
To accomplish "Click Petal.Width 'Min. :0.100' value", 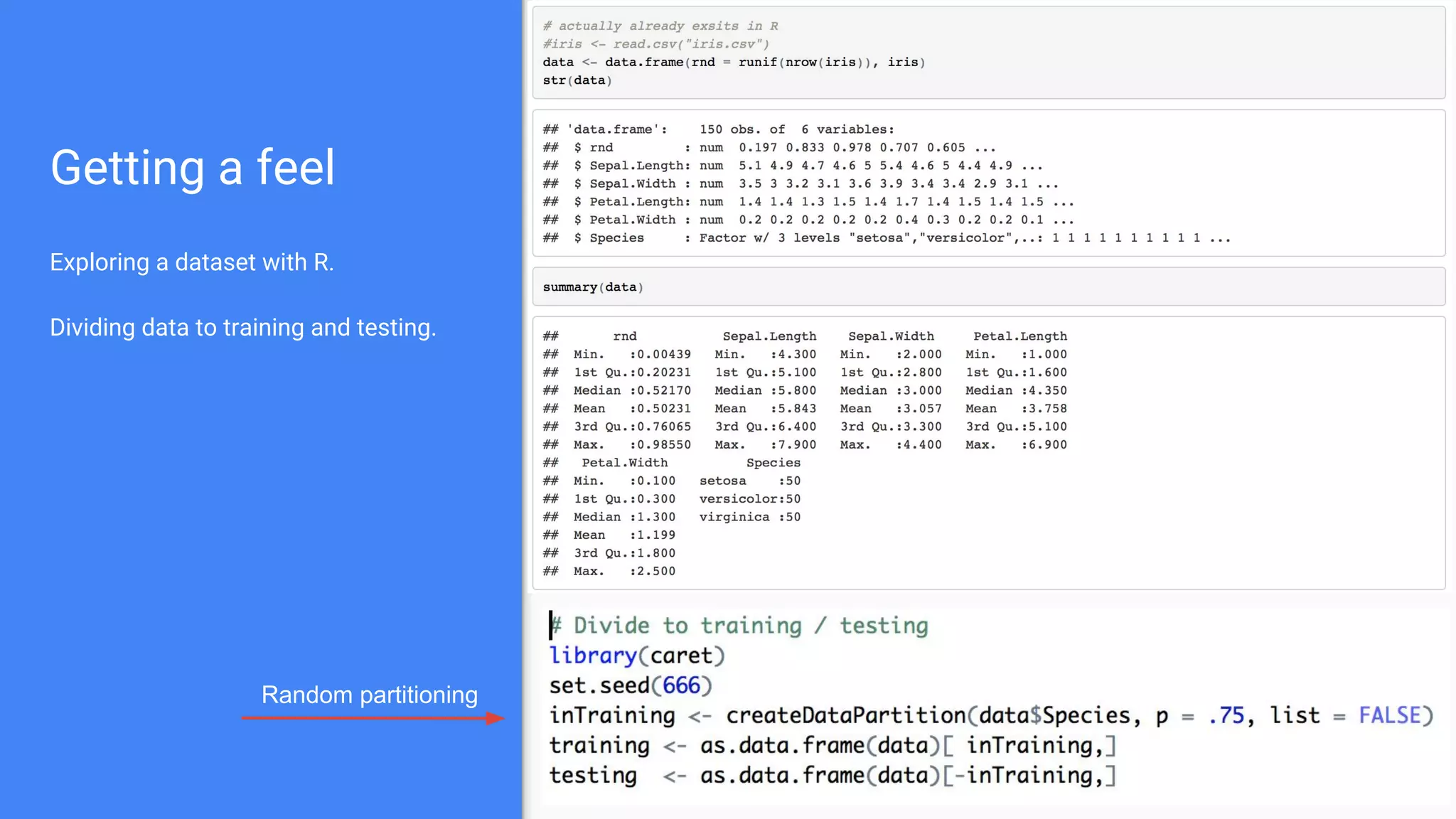I will [624, 481].
